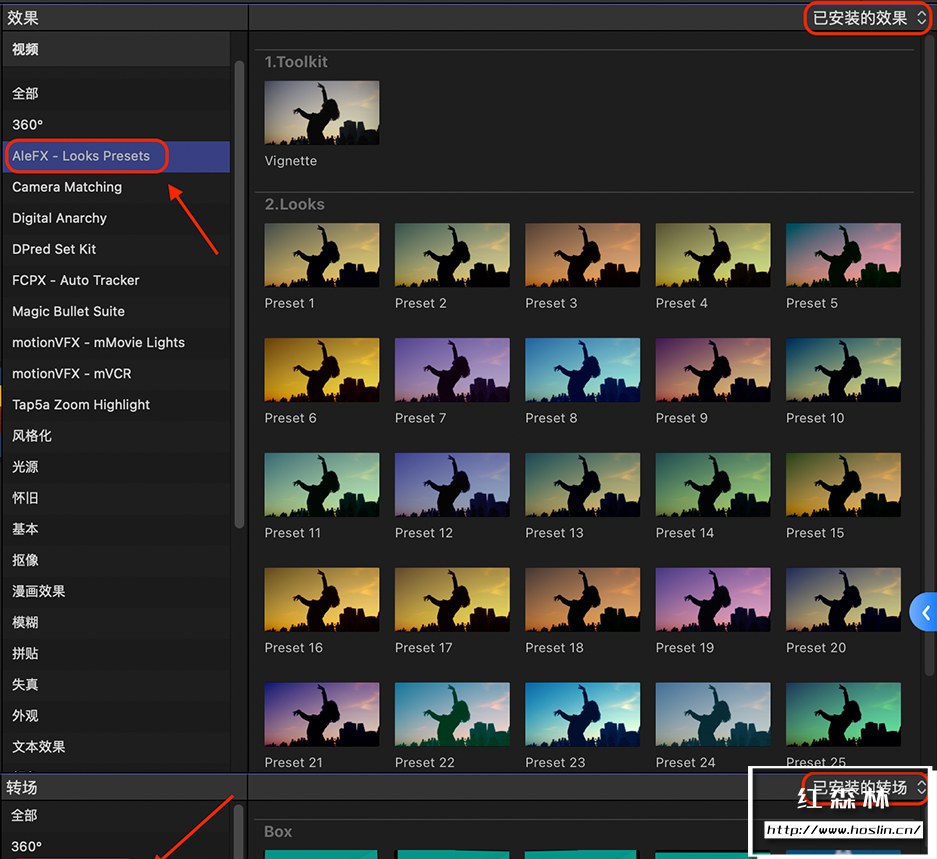Open motionVFX - mMovie Lights category
This screenshot has height=859, width=937.
point(116,343)
